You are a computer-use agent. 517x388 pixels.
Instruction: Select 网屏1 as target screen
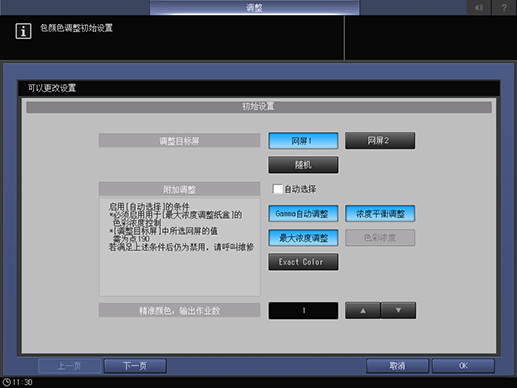tap(303, 141)
